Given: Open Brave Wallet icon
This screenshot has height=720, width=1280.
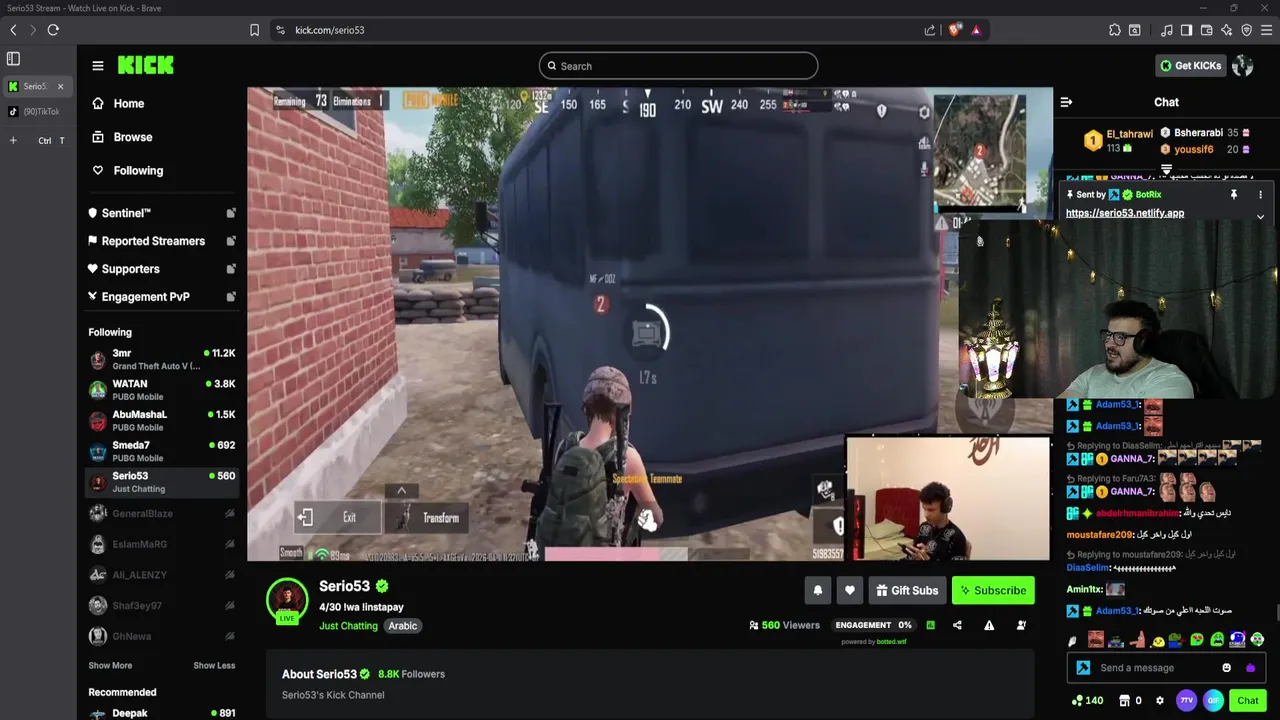Looking at the screenshot, I should 1207,30.
